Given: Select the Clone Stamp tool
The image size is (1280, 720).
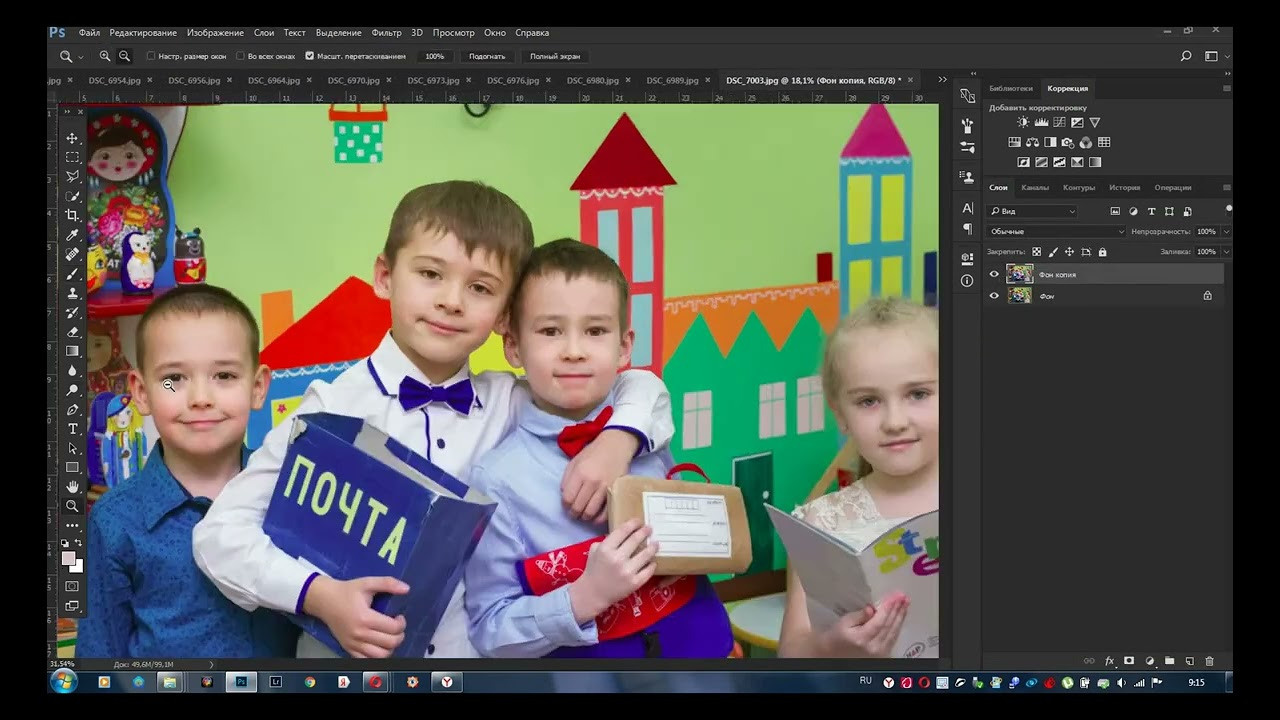Looking at the screenshot, I should 72,293.
